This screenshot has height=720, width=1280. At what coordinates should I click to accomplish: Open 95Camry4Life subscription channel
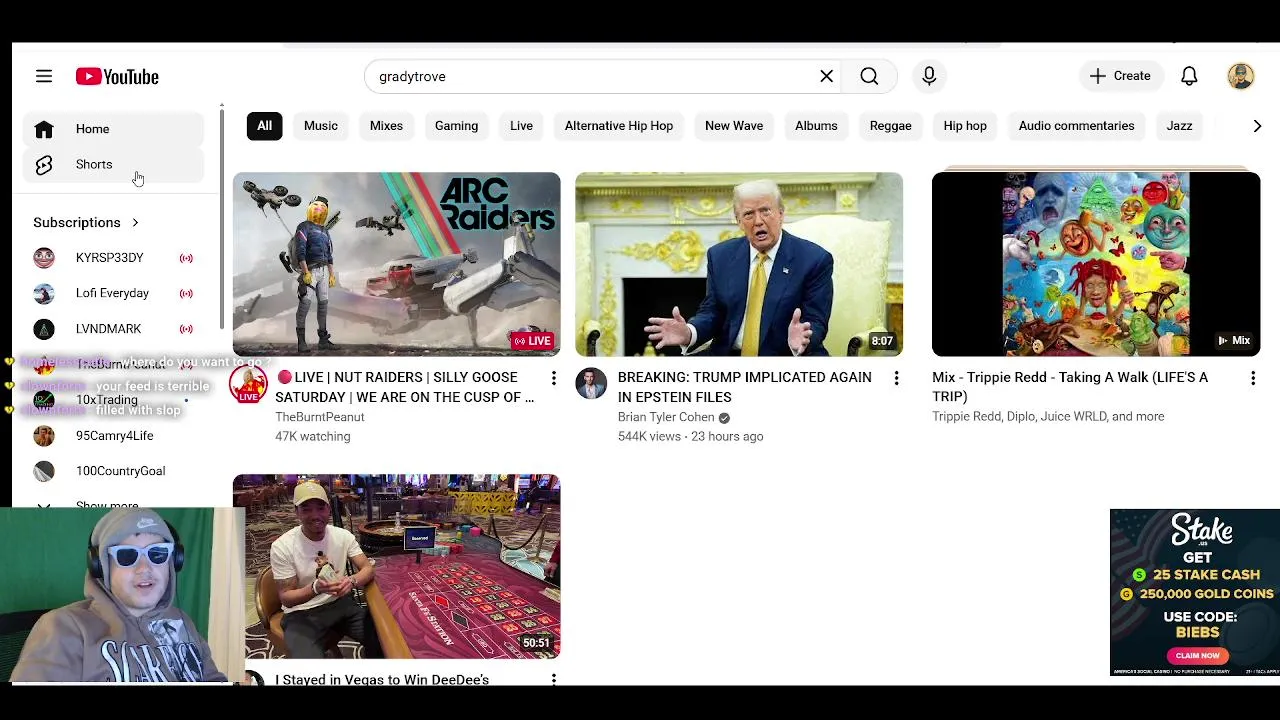click(113, 436)
